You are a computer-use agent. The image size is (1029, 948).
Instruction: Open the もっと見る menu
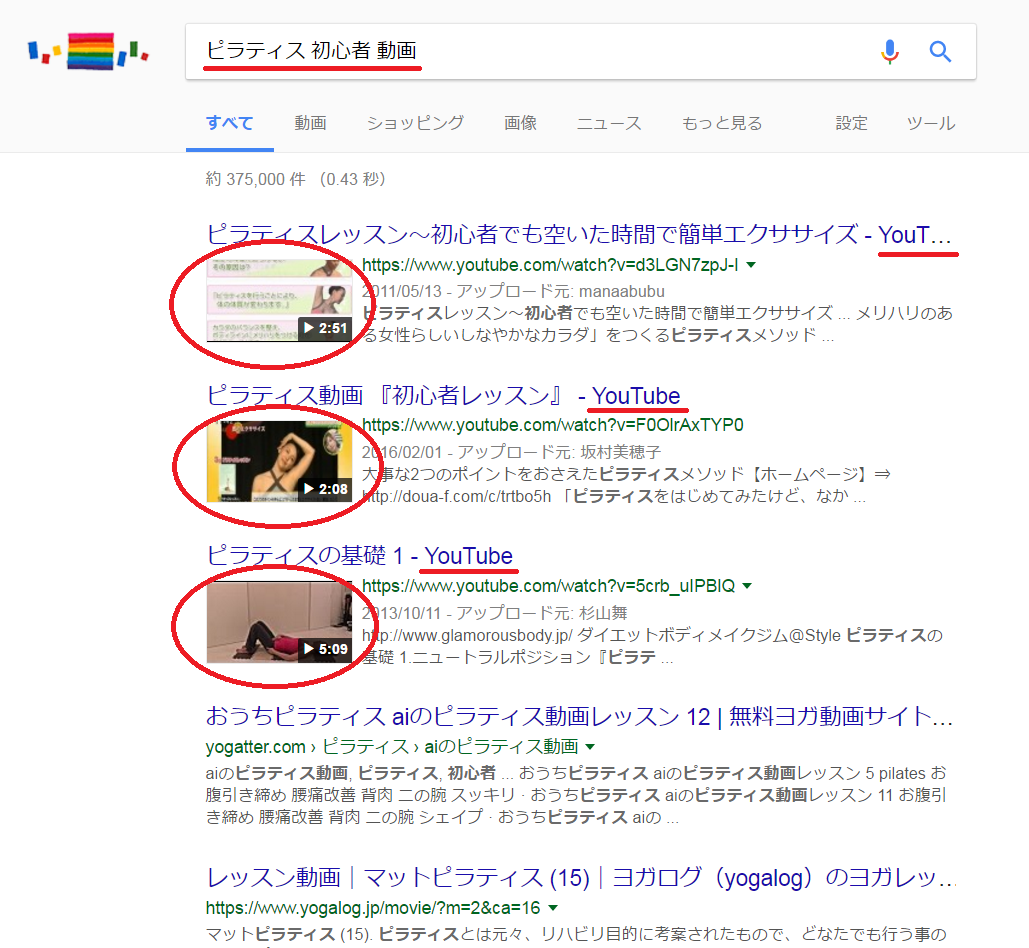click(x=722, y=123)
